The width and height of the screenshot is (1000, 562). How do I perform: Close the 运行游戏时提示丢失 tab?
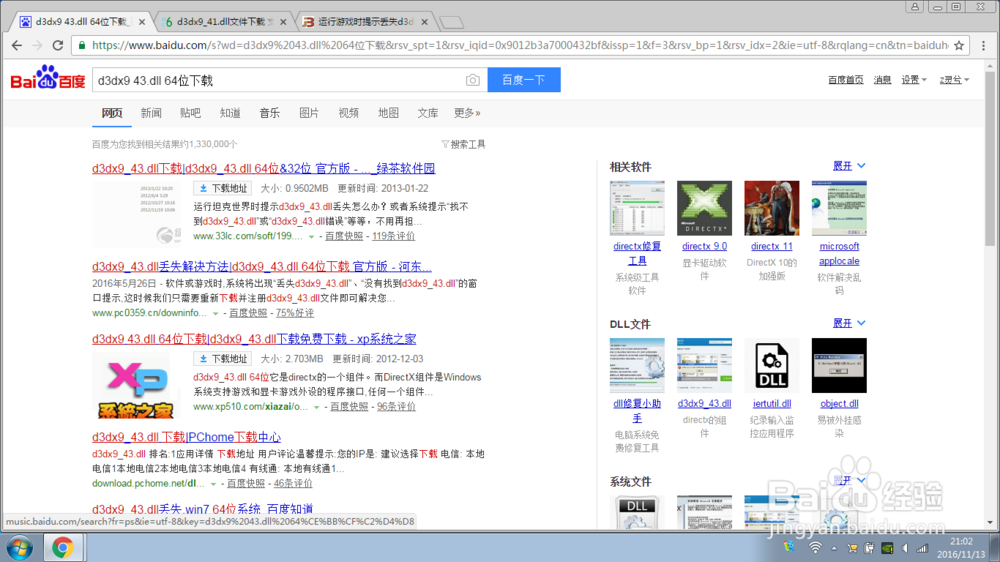tap(425, 22)
